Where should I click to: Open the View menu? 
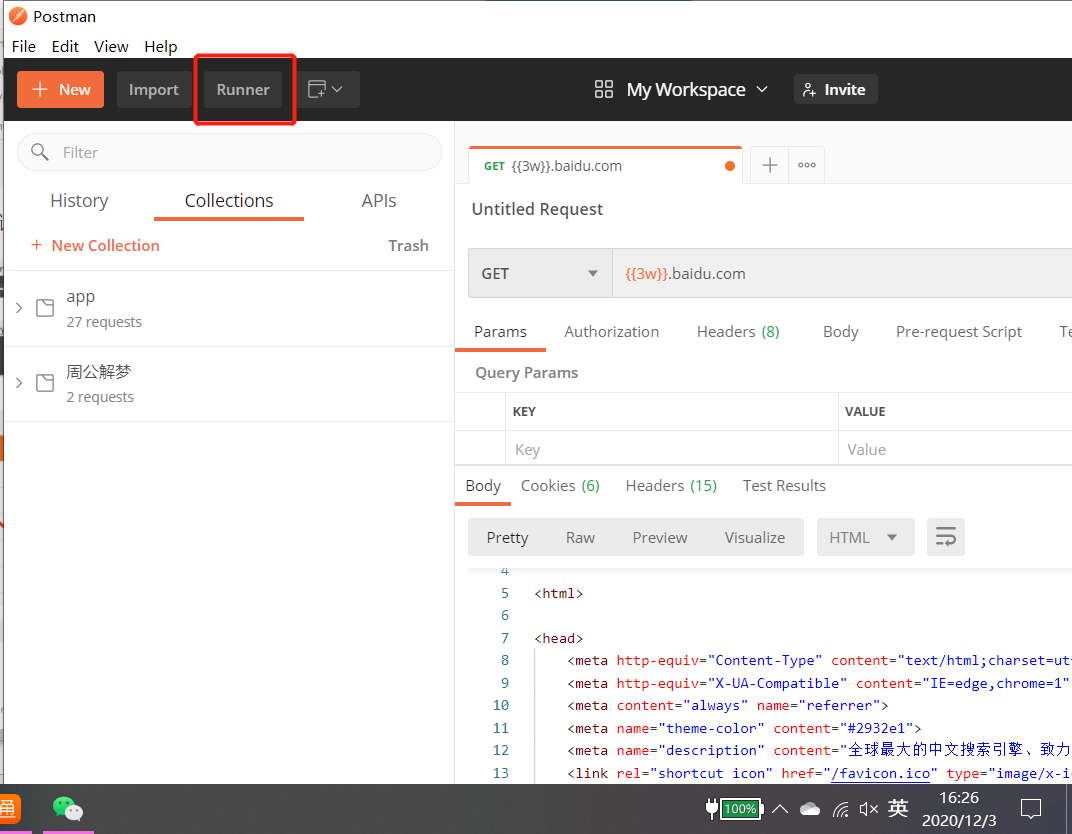coord(111,46)
